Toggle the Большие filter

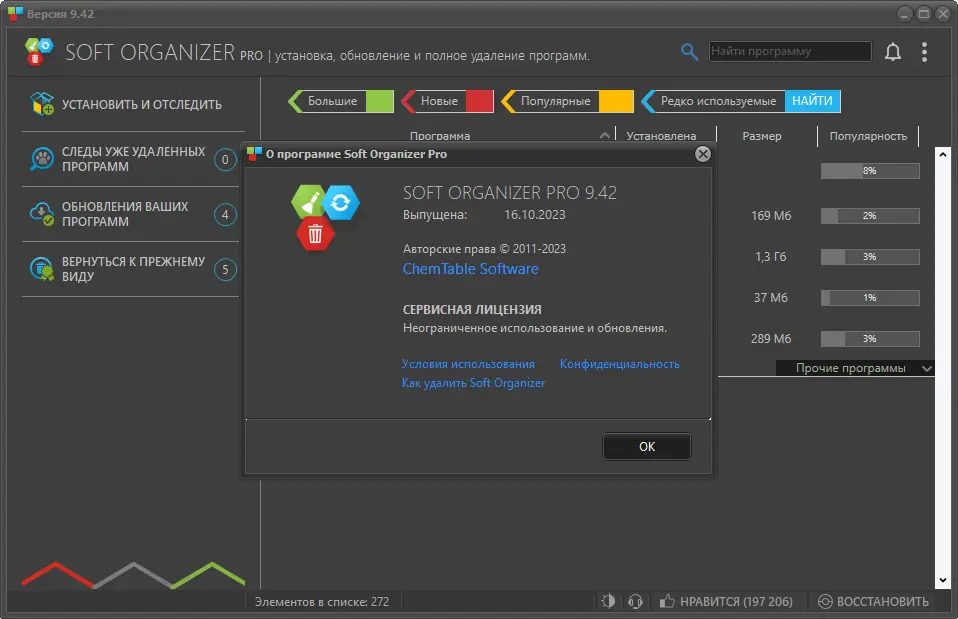pyautogui.click(x=340, y=101)
